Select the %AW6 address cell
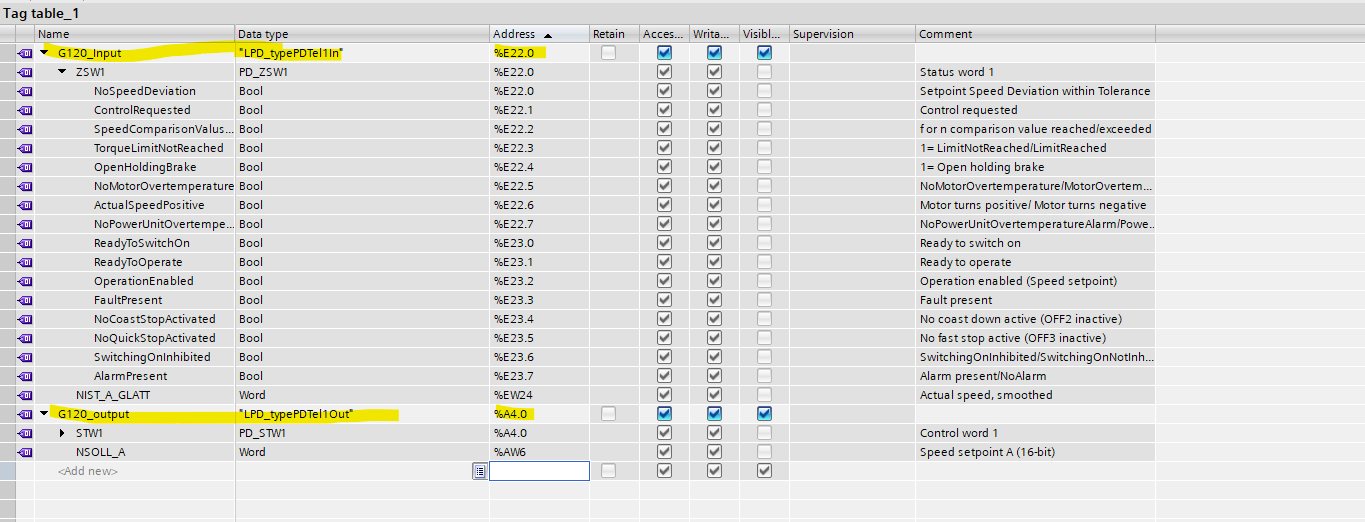The height and width of the screenshot is (522, 1365). [539, 452]
